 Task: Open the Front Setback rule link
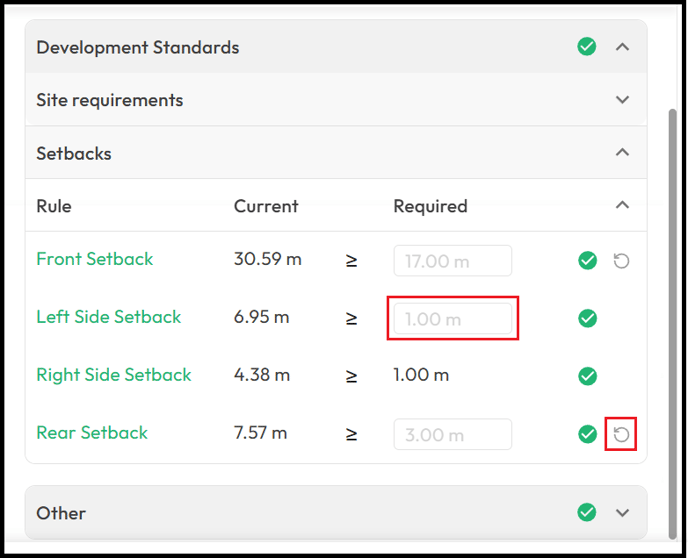coord(95,259)
